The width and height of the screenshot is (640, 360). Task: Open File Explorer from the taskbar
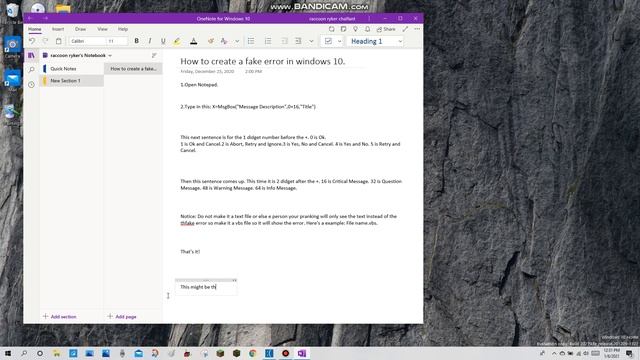point(56,353)
